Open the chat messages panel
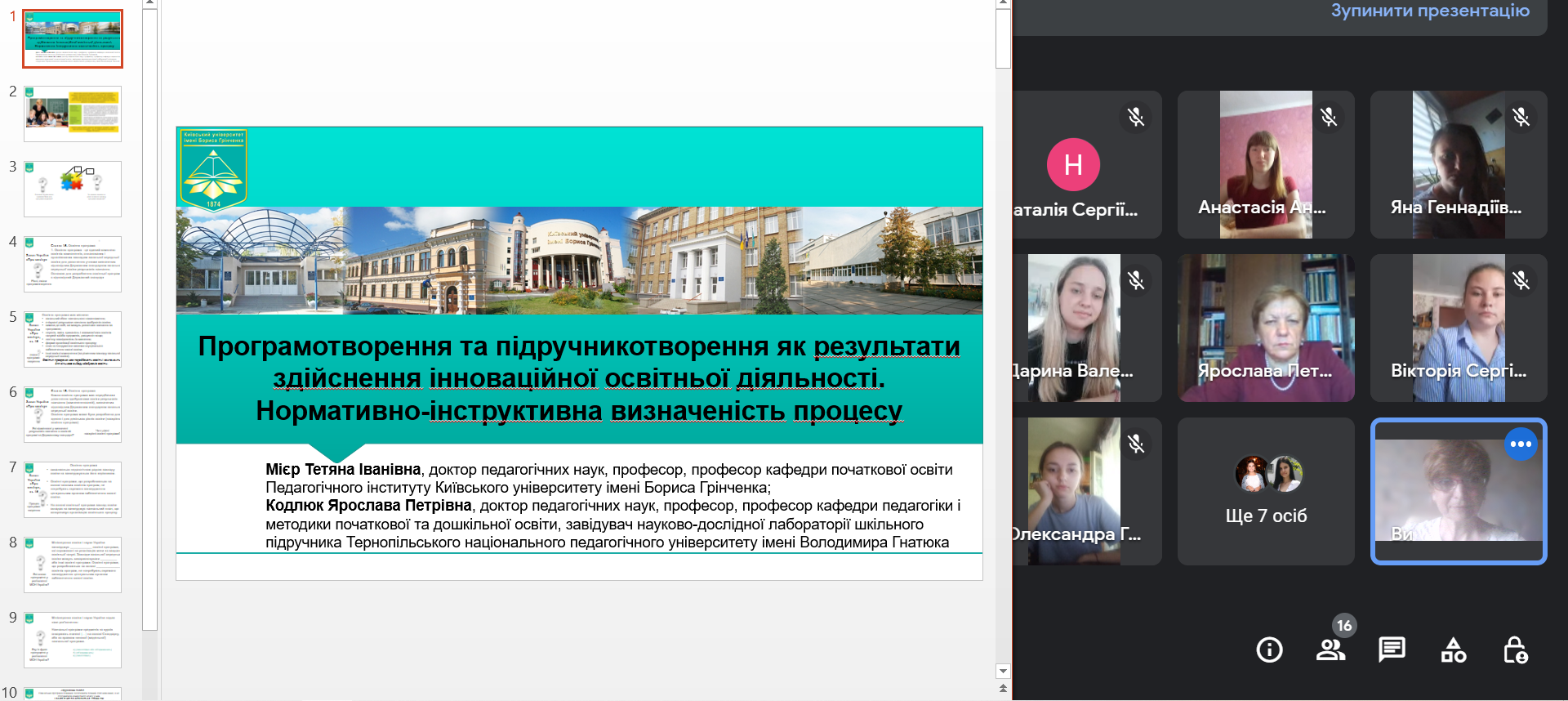This screenshot has height=701, width=1568. [1392, 650]
